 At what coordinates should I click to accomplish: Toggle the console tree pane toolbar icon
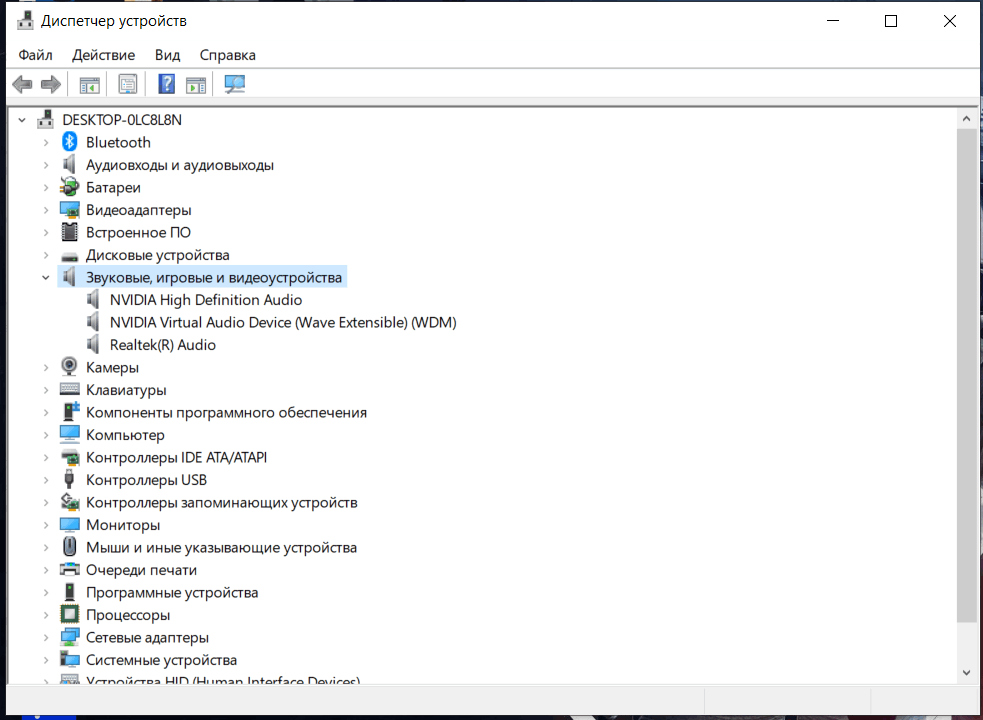90,85
